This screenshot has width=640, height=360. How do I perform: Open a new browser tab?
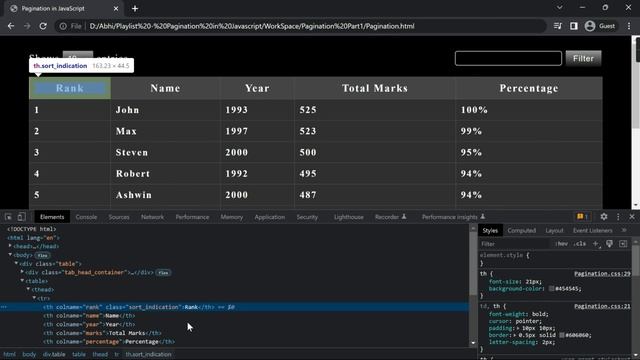tap(135, 9)
